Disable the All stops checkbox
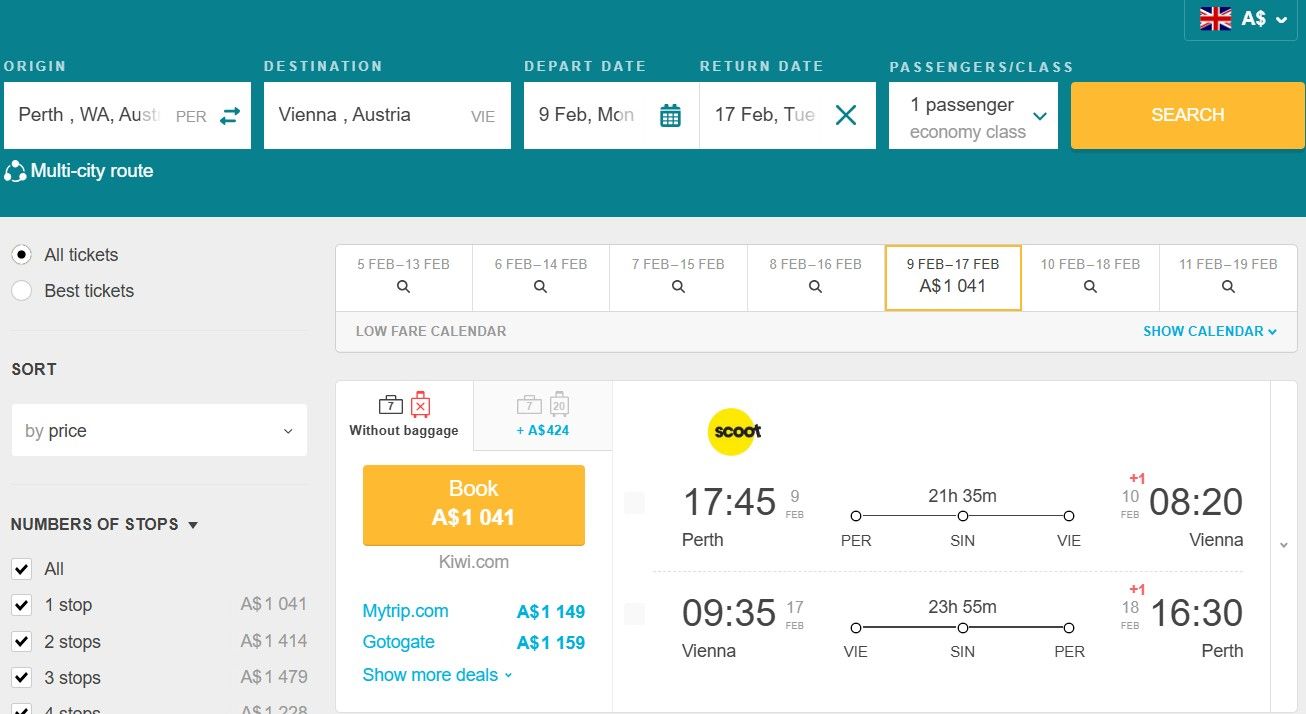Screen dimensions: 1306x714 [21, 568]
